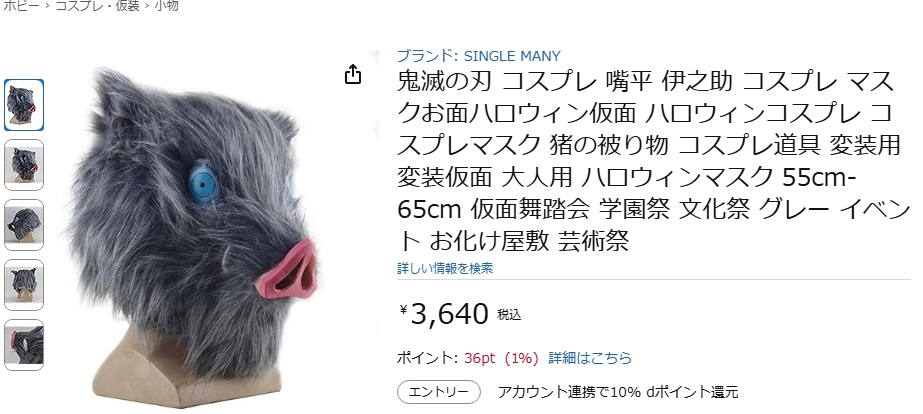Click the share icon above product image
This screenshot has height=414, width=923.
click(353, 74)
